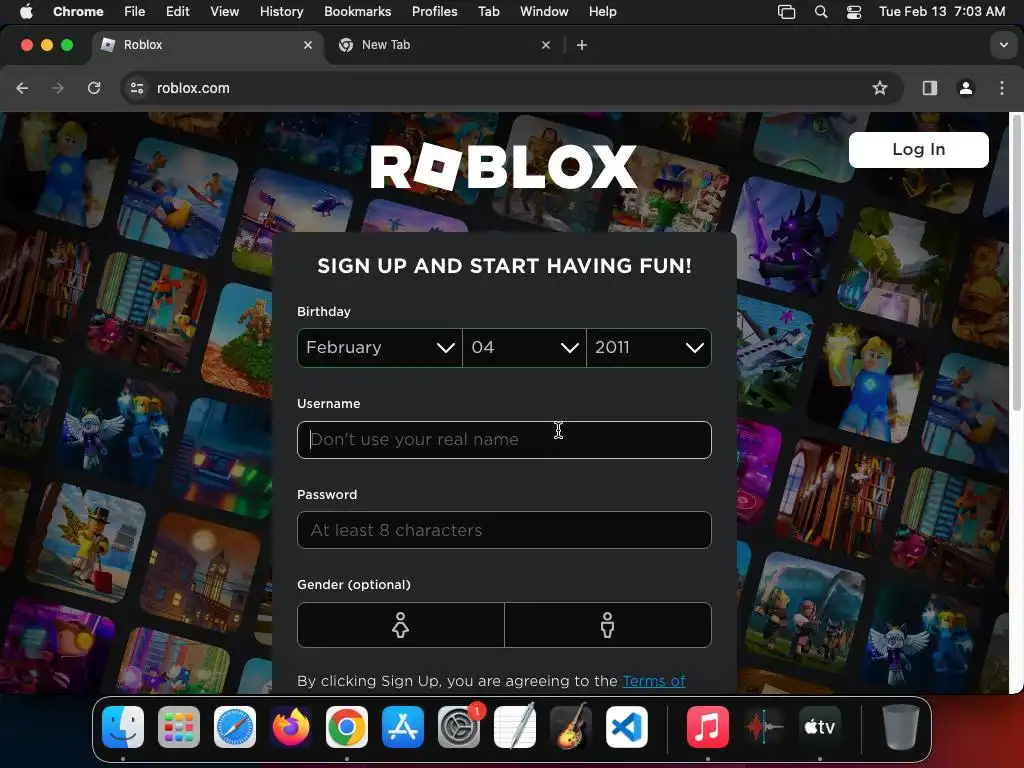Open the Help menu
Screen dimensions: 1024x768
coord(602,11)
